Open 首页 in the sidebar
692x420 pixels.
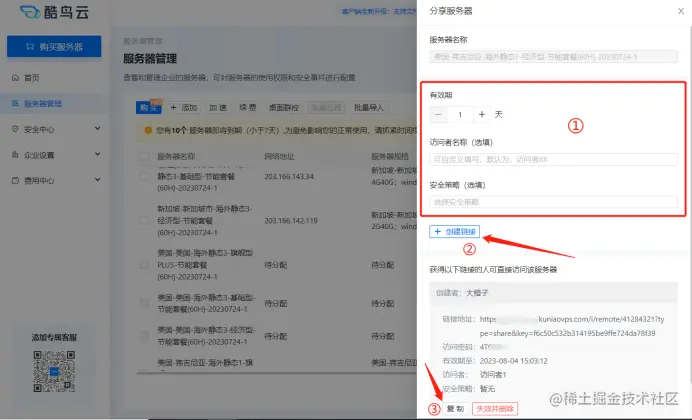pos(31,78)
